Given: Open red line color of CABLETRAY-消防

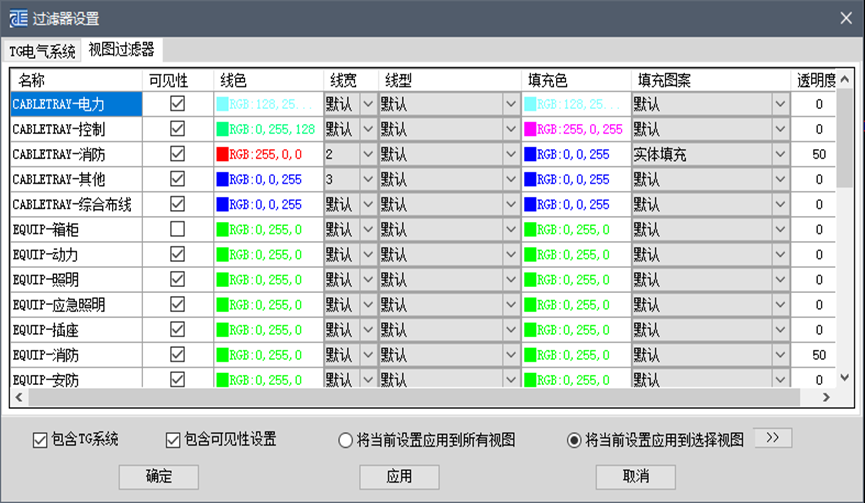Looking at the screenshot, I should pos(268,154).
